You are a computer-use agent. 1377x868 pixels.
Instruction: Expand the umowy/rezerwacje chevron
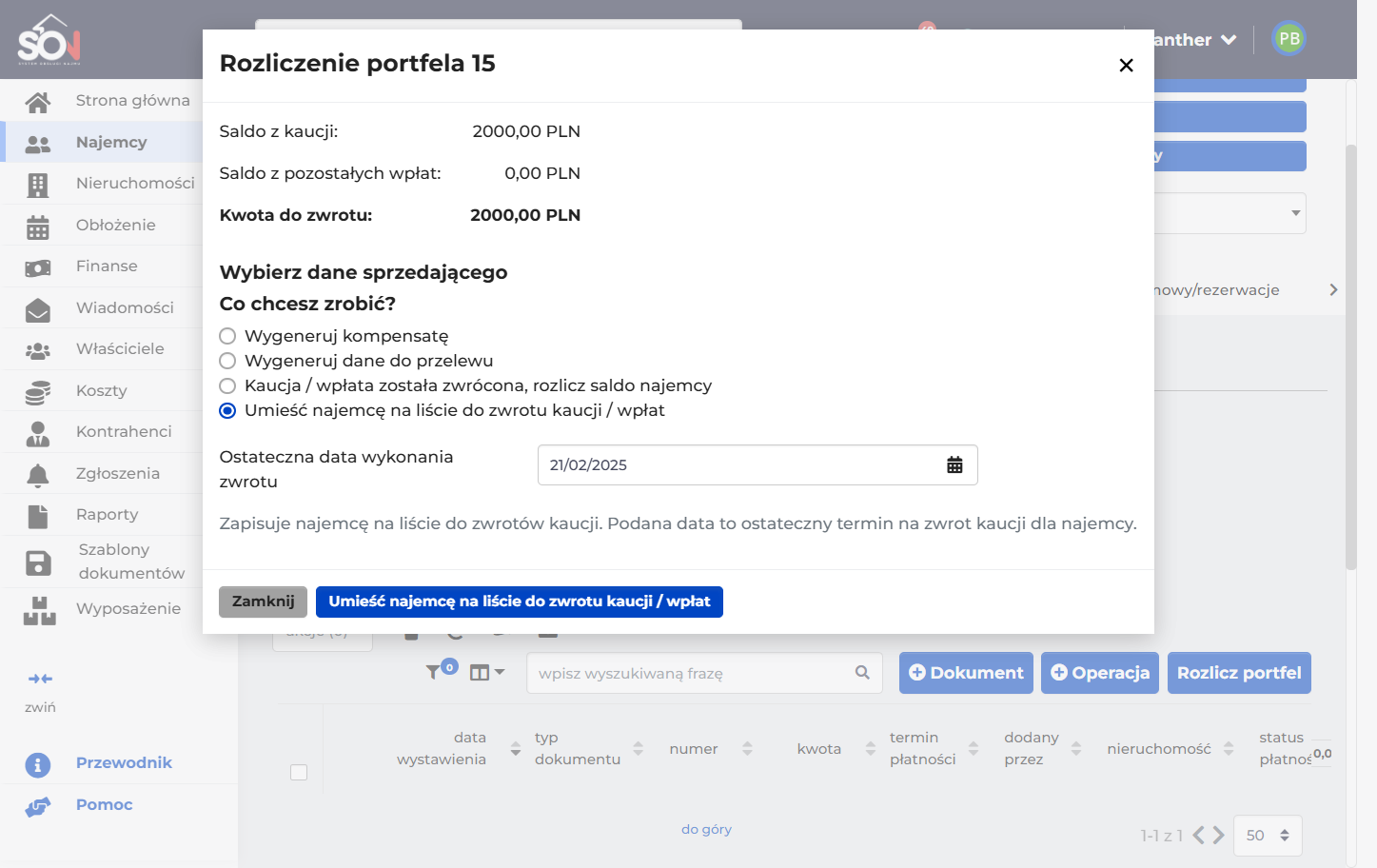pyautogui.click(x=1333, y=289)
